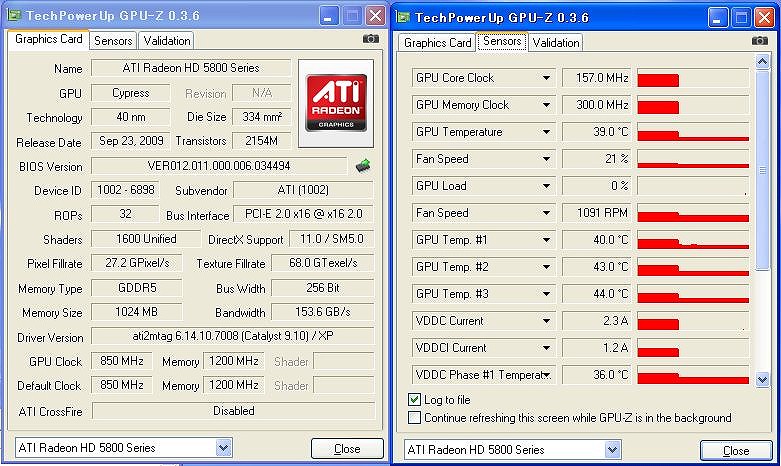The height and width of the screenshot is (466, 781).
Task: Click the Texture Fillrate value 68.0 GTexel/s
Action: pyautogui.click(x=323, y=263)
